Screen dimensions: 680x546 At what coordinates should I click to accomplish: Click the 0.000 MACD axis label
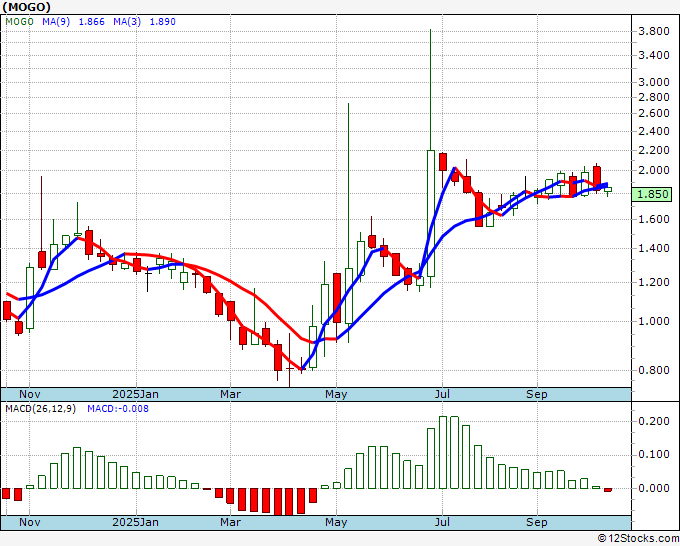tap(653, 488)
